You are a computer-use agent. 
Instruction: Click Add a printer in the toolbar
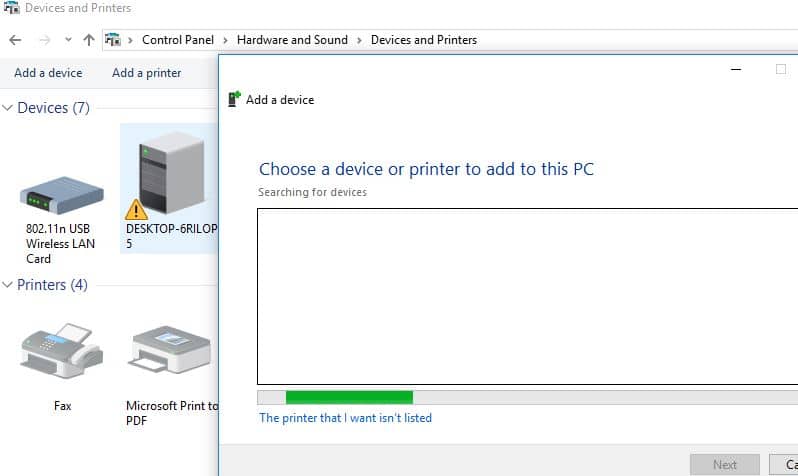(146, 73)
